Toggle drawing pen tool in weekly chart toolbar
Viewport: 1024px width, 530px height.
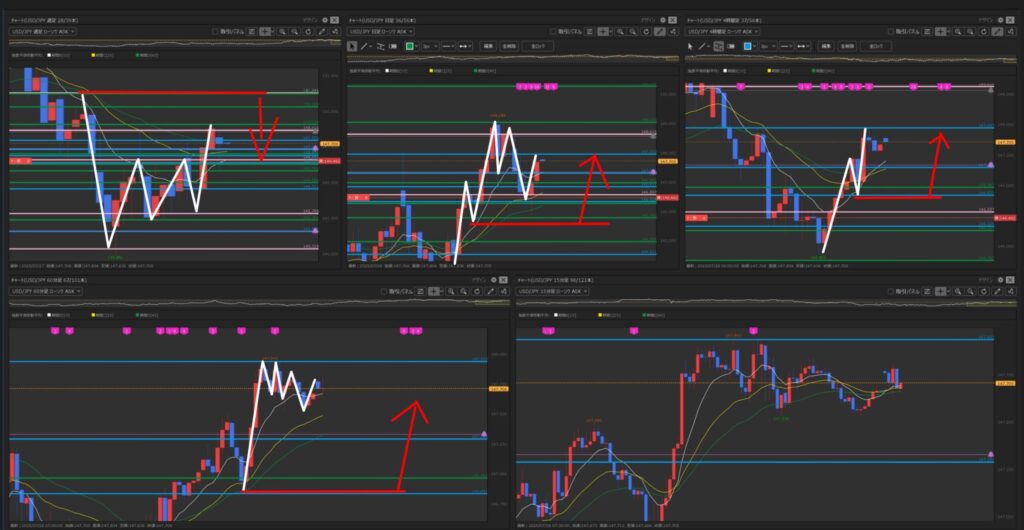coord(321,31)
